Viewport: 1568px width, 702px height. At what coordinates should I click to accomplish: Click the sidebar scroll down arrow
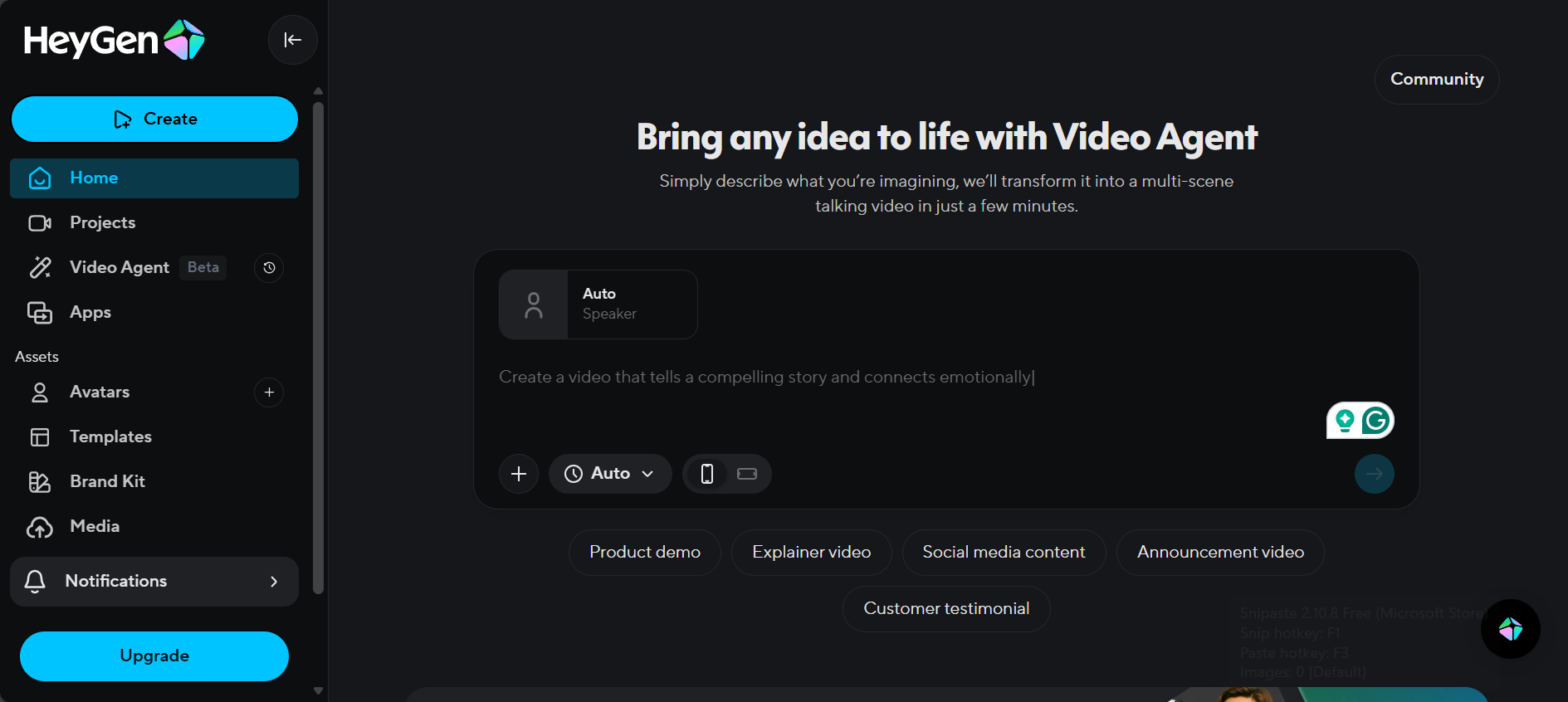pos(318,690)
